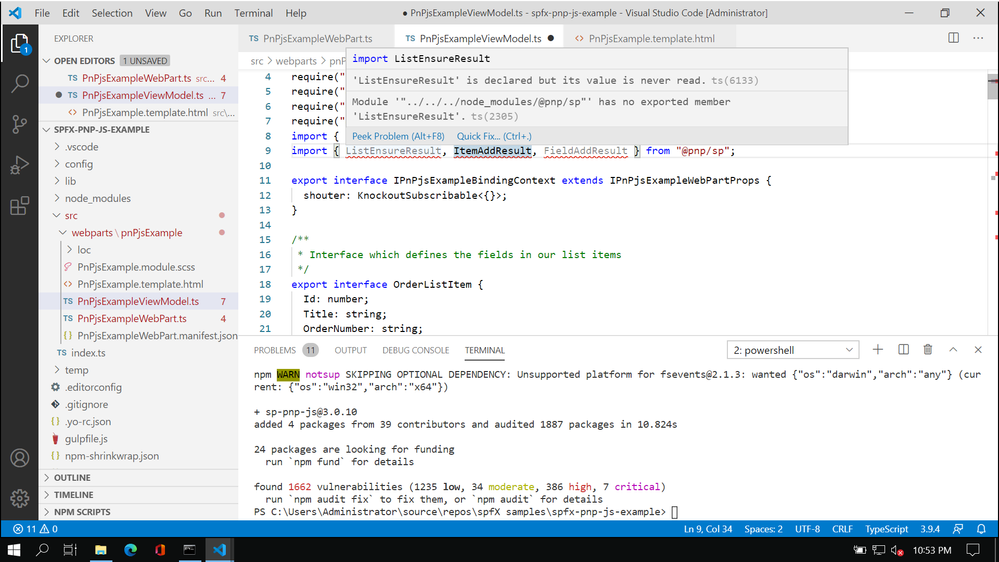Viewport: 999px width, 562px height.
Task: Open the File menu
Action: (x=42, y=13)
